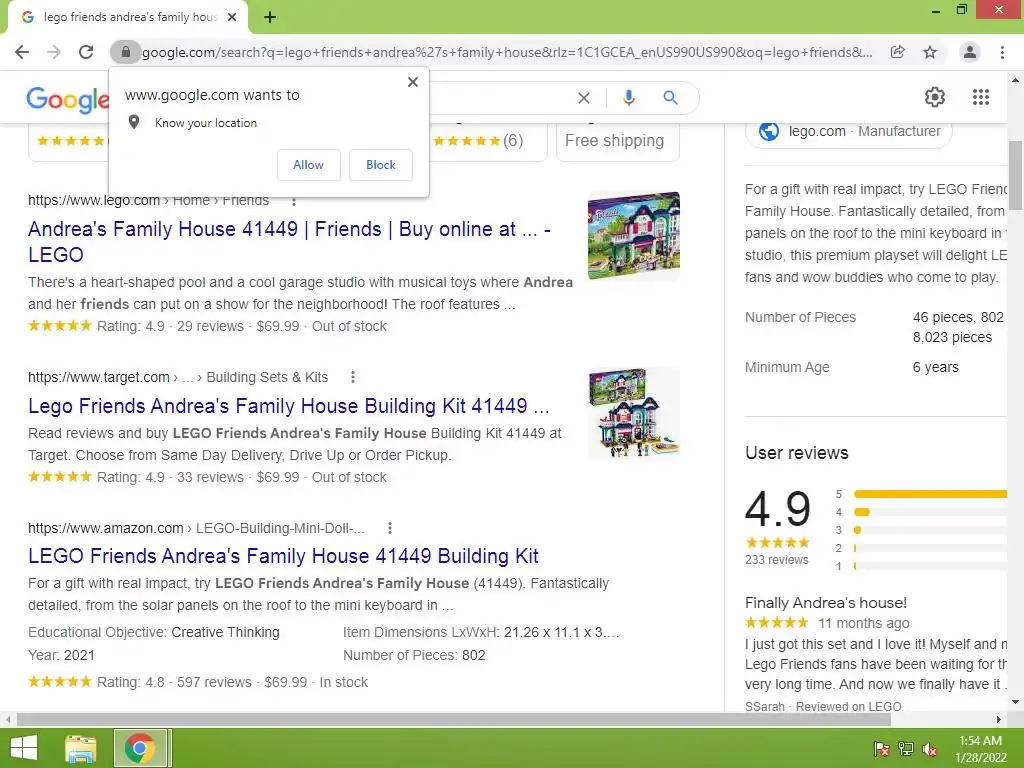Click the 3-star rating bar
The image size is (1024, 768).
click(x=930, y=530)
